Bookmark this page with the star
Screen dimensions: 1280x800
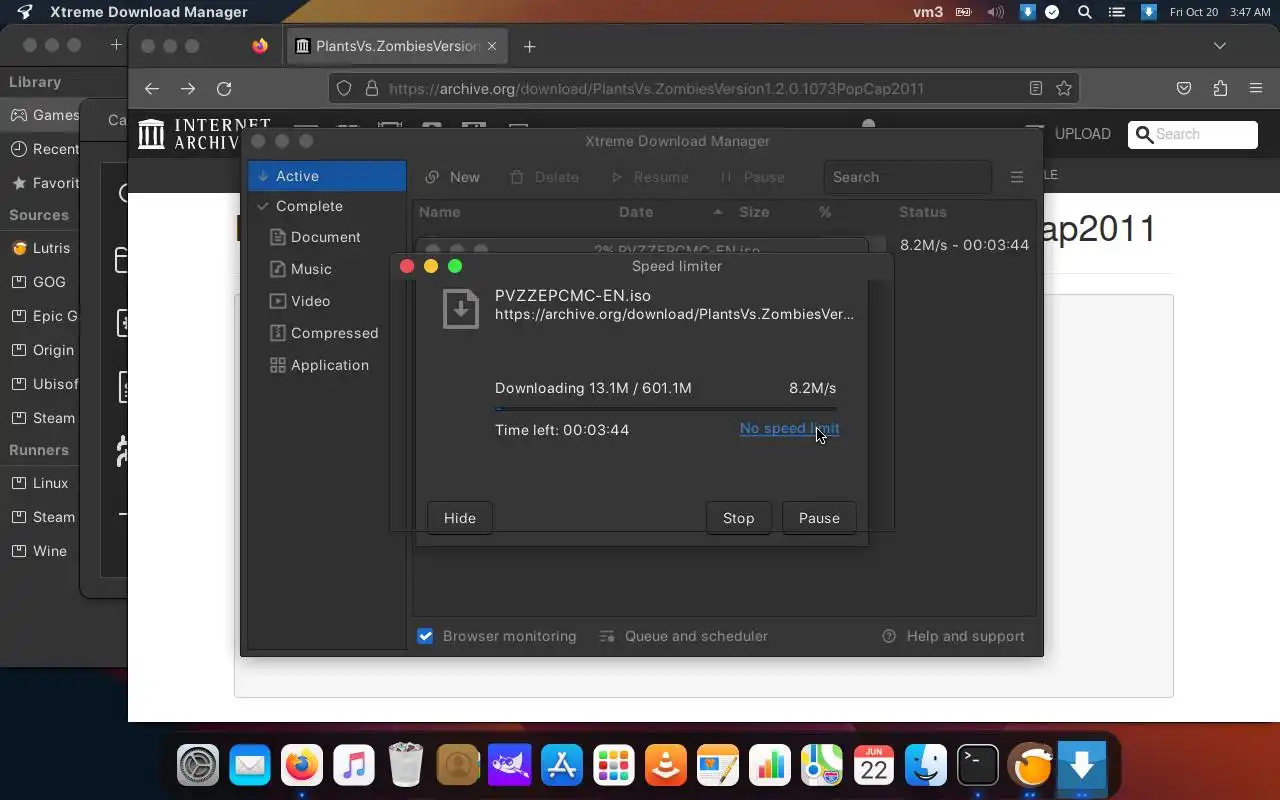coord(1064,88)
